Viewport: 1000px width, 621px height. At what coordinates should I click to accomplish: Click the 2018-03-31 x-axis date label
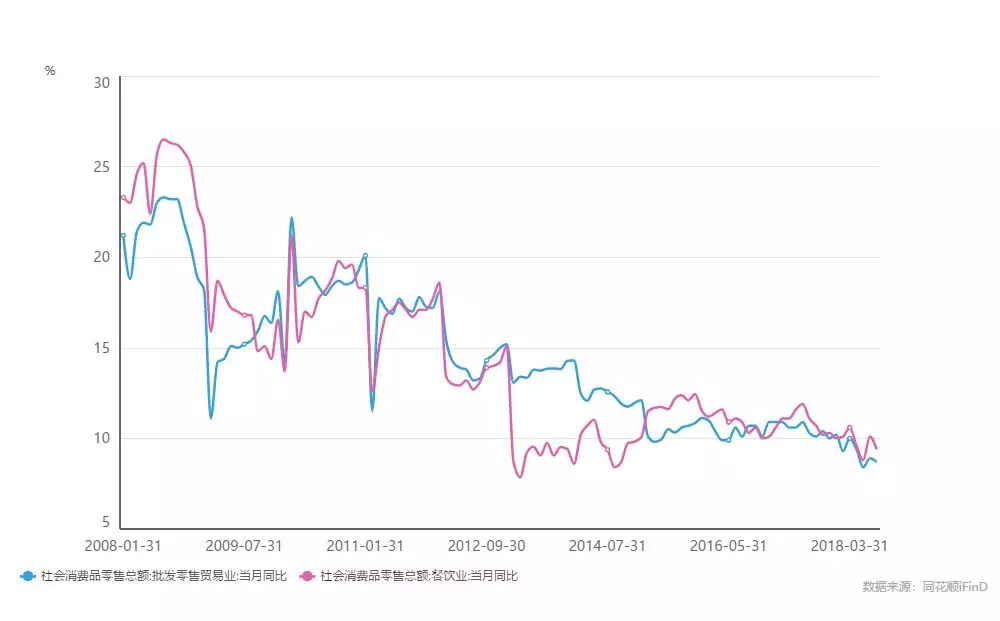pyautogui.click(x=849, y=545)
